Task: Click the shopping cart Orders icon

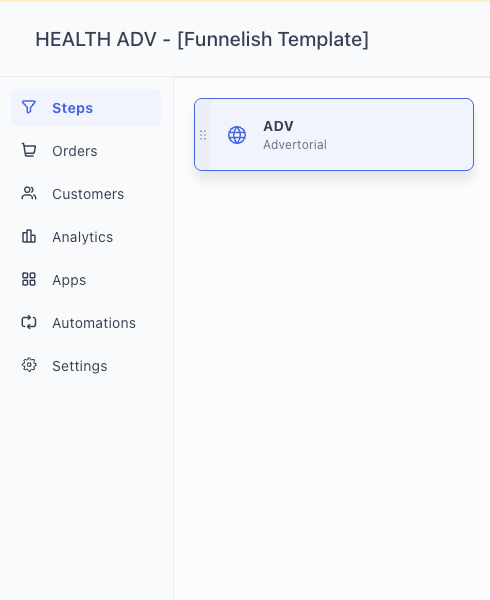Action: 29,150
